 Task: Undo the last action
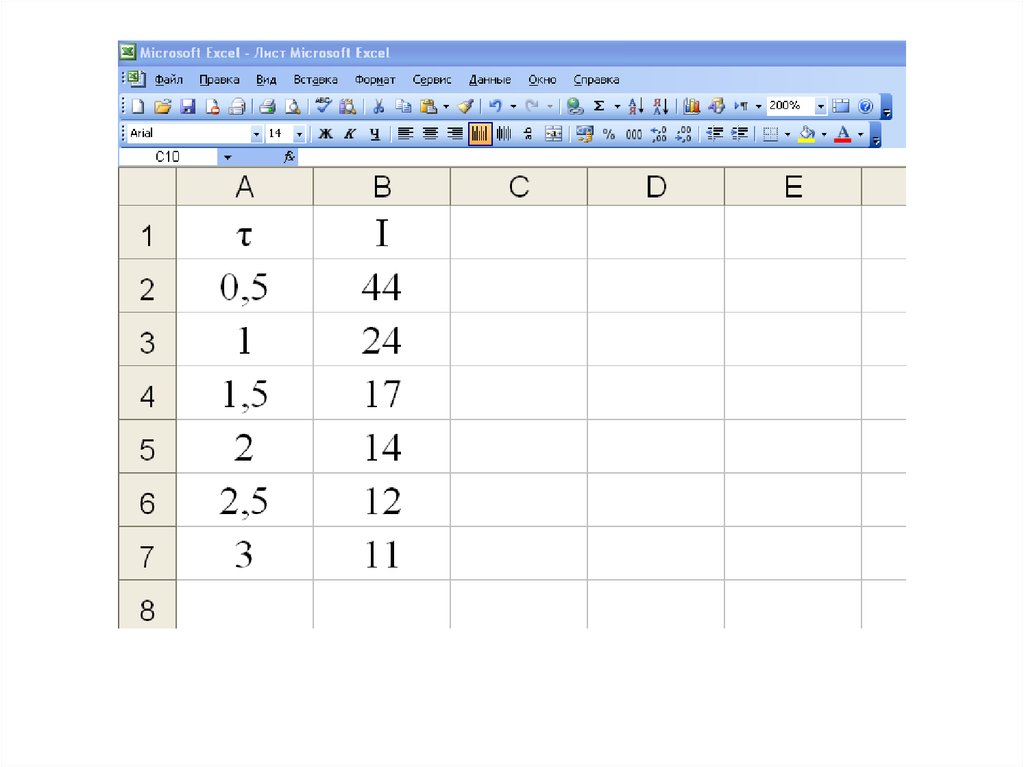click(x=496, y=106)
